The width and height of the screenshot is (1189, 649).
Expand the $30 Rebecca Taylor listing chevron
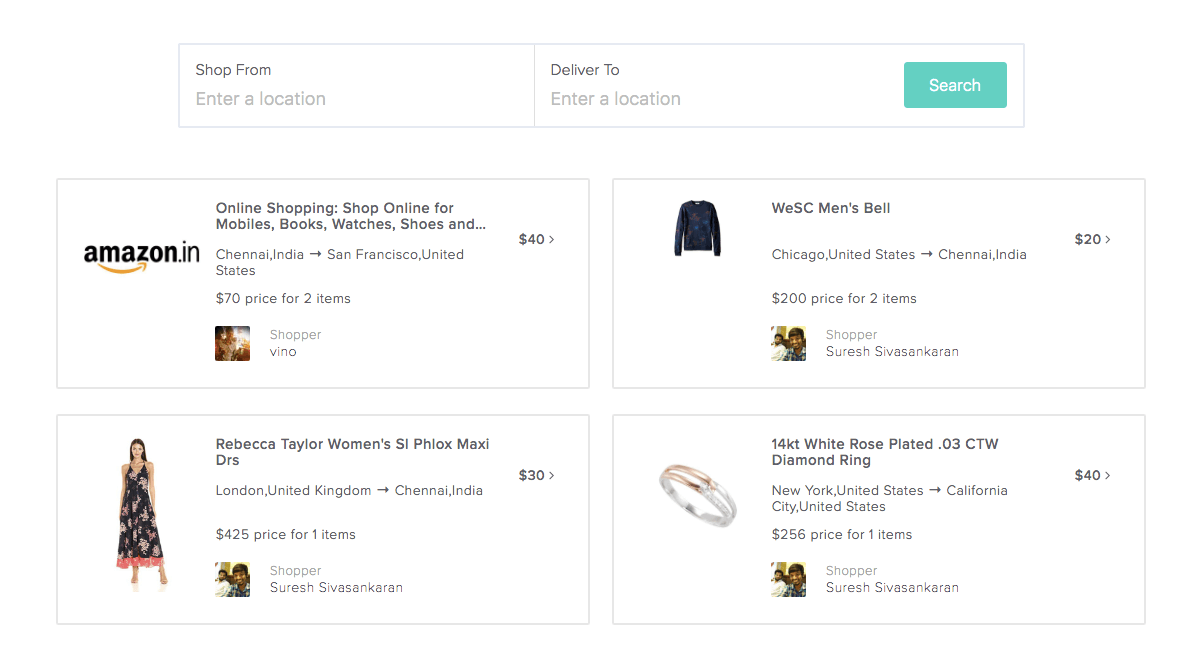[x=552, y=476]
